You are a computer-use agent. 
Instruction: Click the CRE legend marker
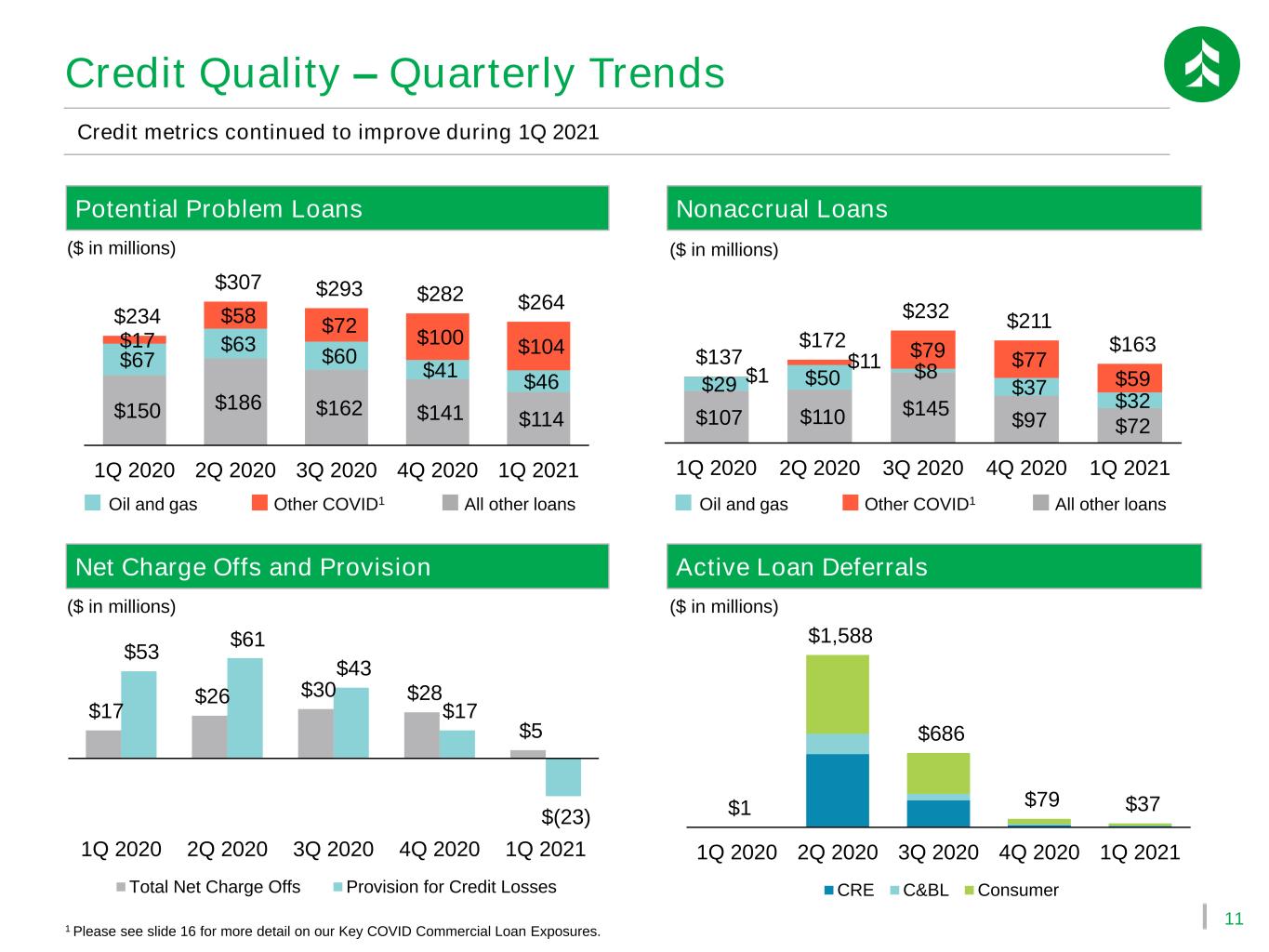click(x=828, y=891)
